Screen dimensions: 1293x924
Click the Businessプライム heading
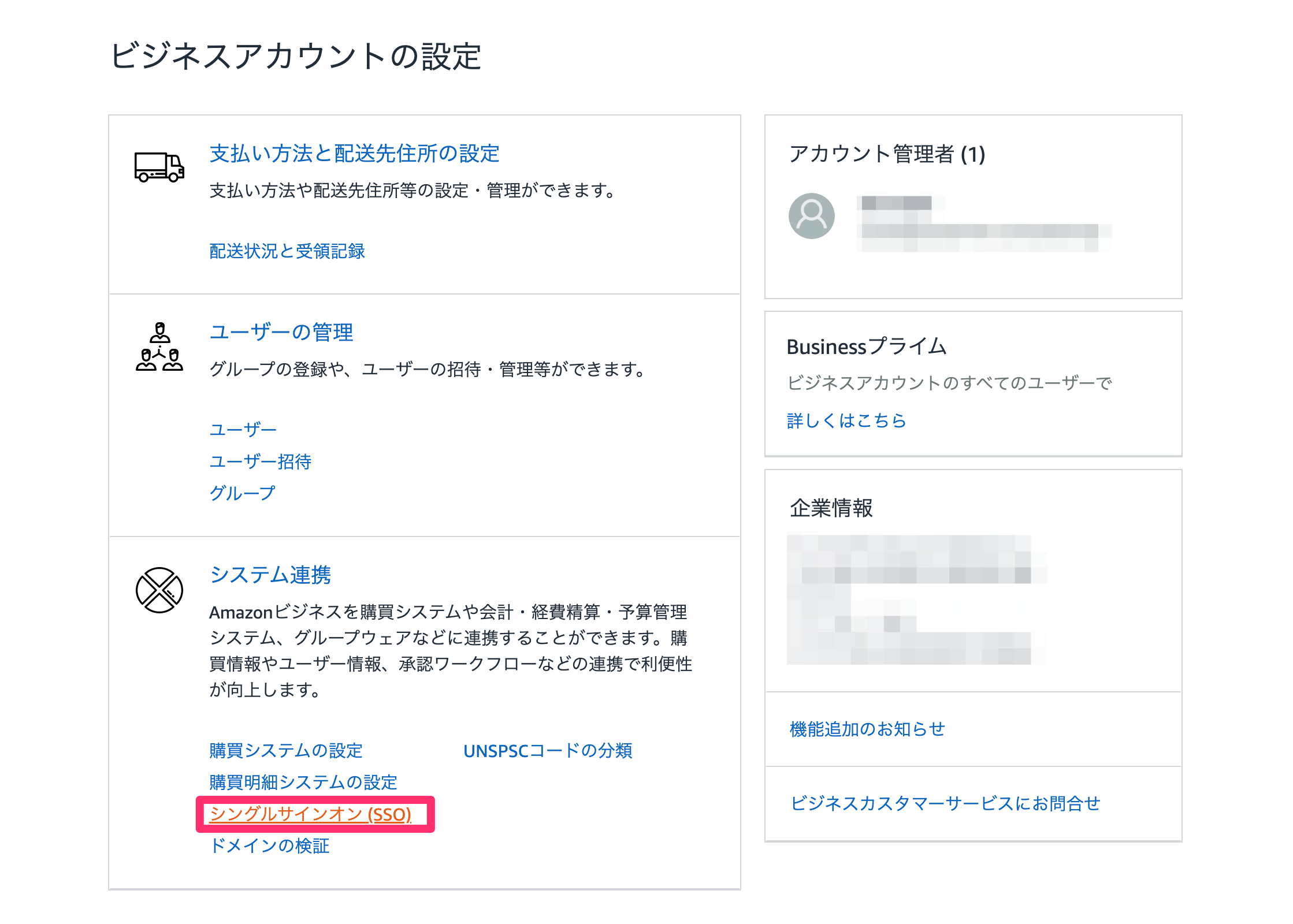867,346
